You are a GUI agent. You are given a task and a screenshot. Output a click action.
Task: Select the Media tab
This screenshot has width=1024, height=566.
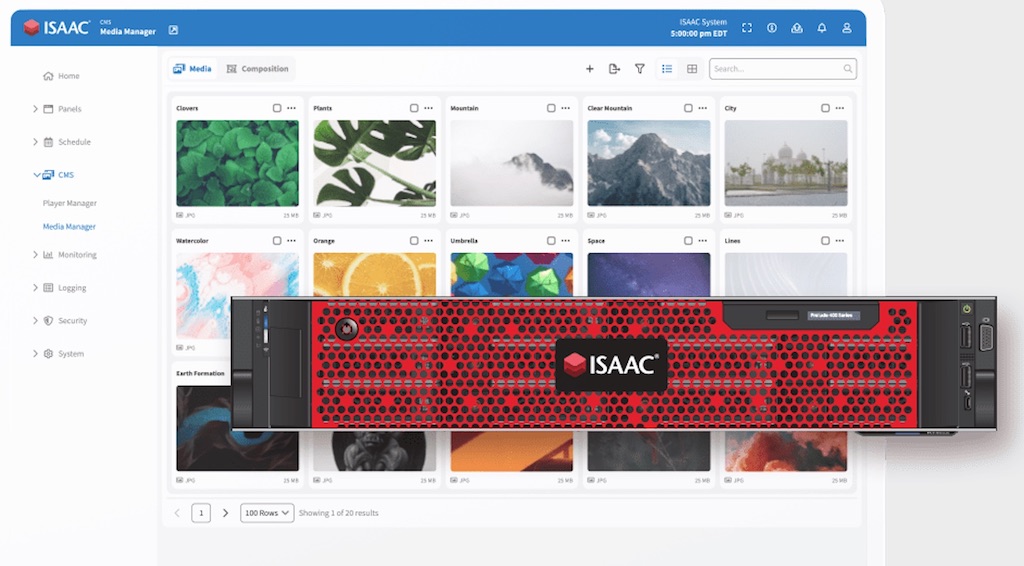pos(193,69)
